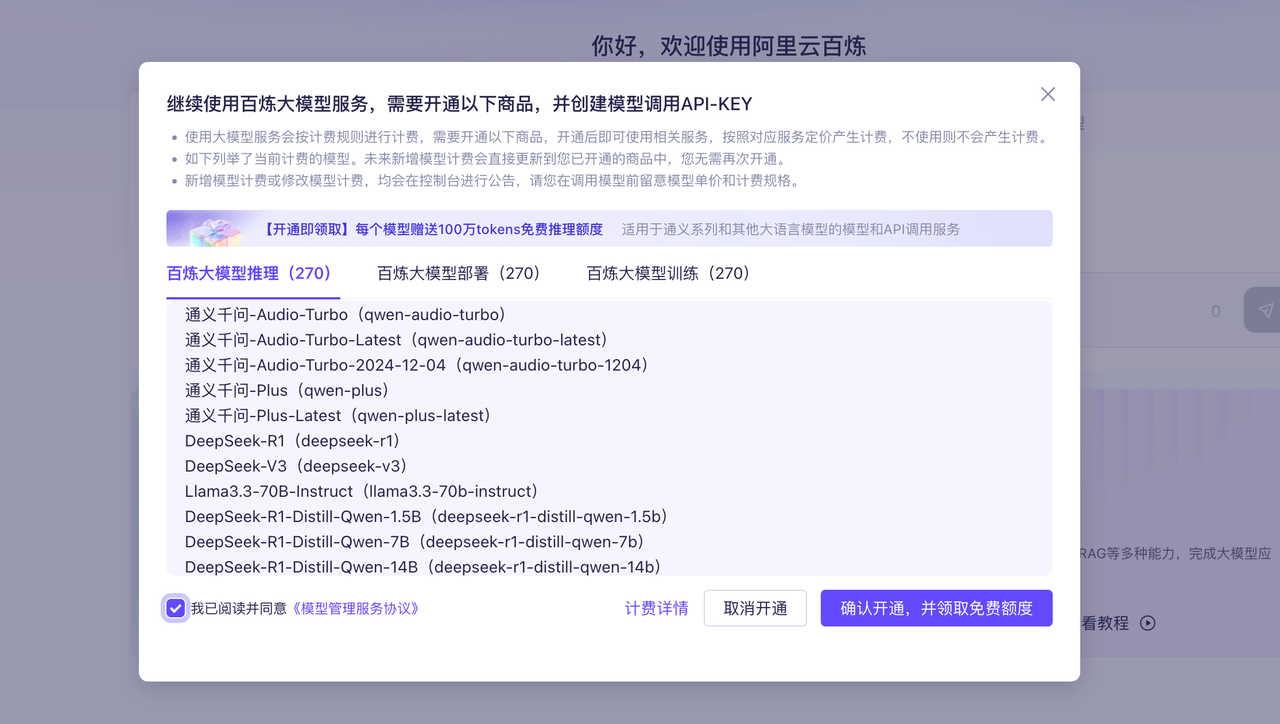This screenshot has width=1280, height=724.
Task: Close the 开通商品 dialog
Action: click(x=1047, y=93)
